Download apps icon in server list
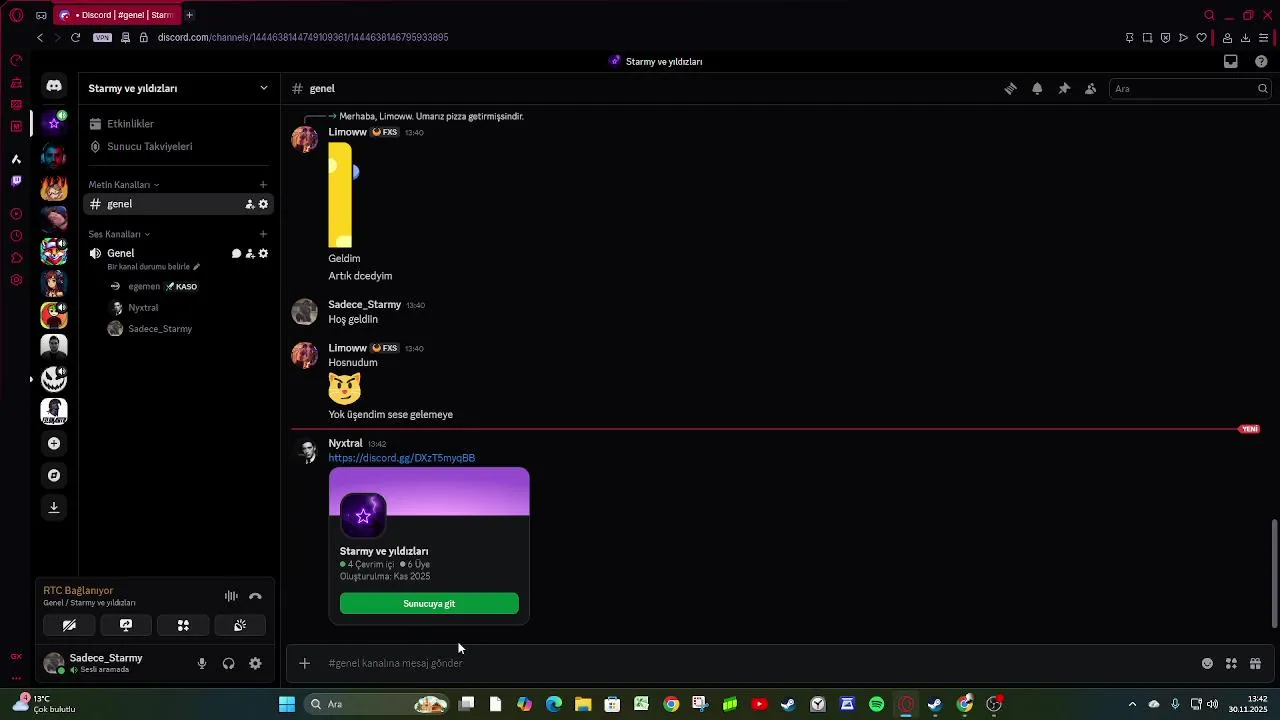1280x720 pixels. 54,507
